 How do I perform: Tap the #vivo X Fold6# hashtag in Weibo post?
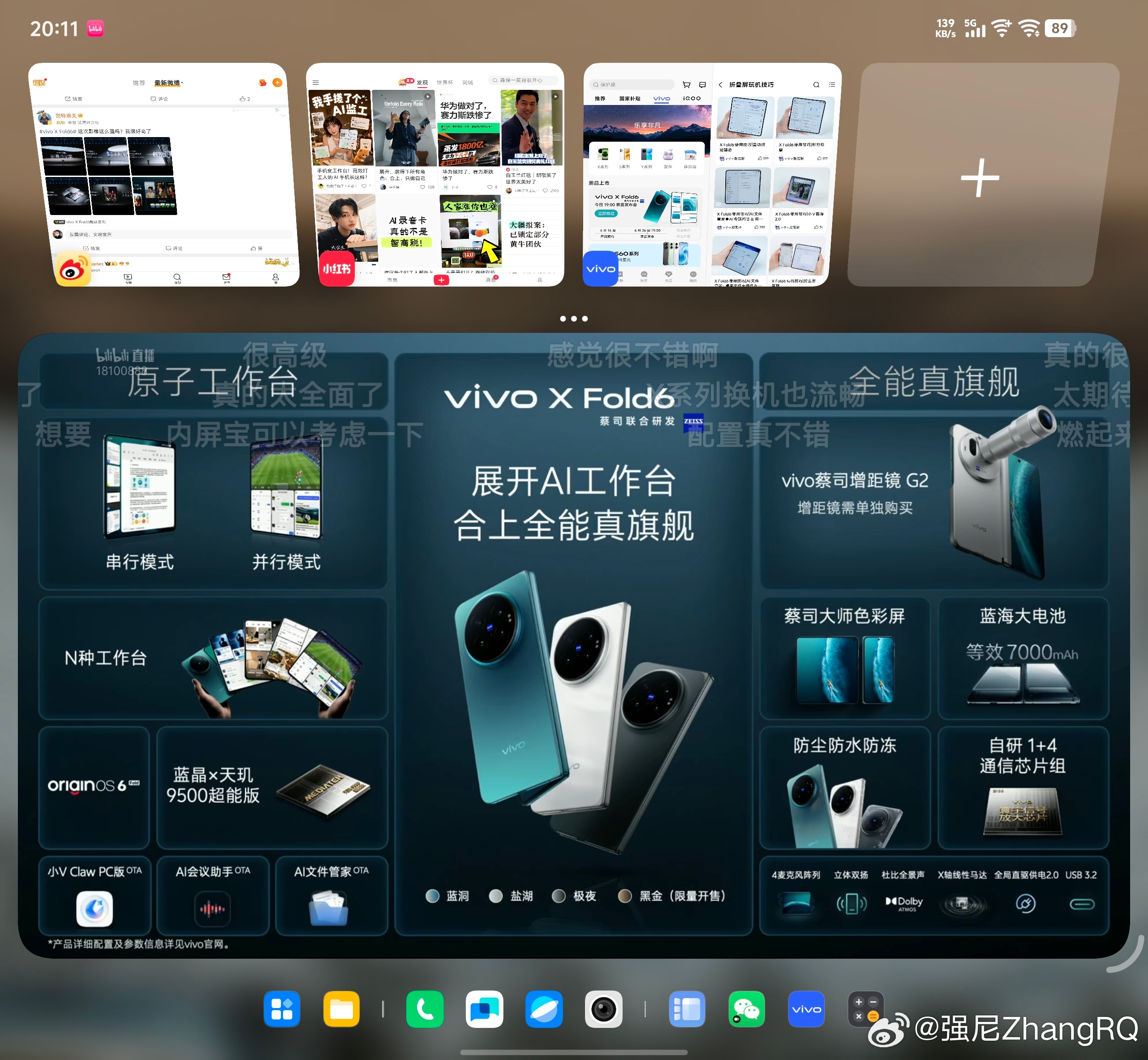pos(57,131)
